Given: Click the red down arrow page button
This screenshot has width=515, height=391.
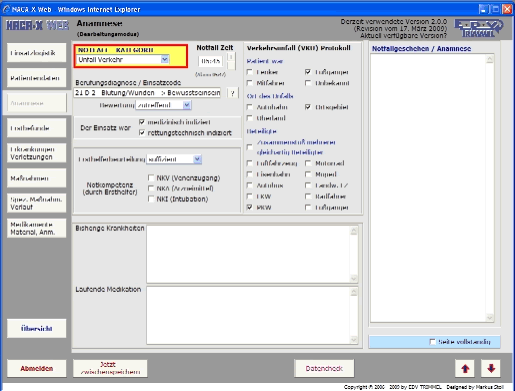Looking at the screenshot, I should (491, 368).
